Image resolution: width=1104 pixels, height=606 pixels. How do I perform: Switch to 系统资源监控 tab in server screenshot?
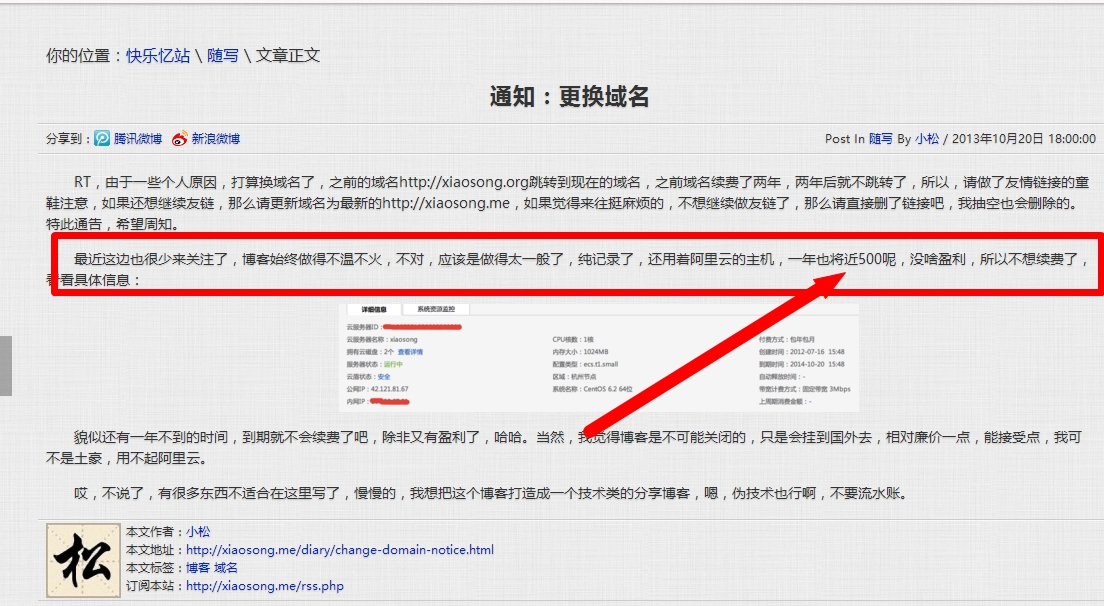437,310
